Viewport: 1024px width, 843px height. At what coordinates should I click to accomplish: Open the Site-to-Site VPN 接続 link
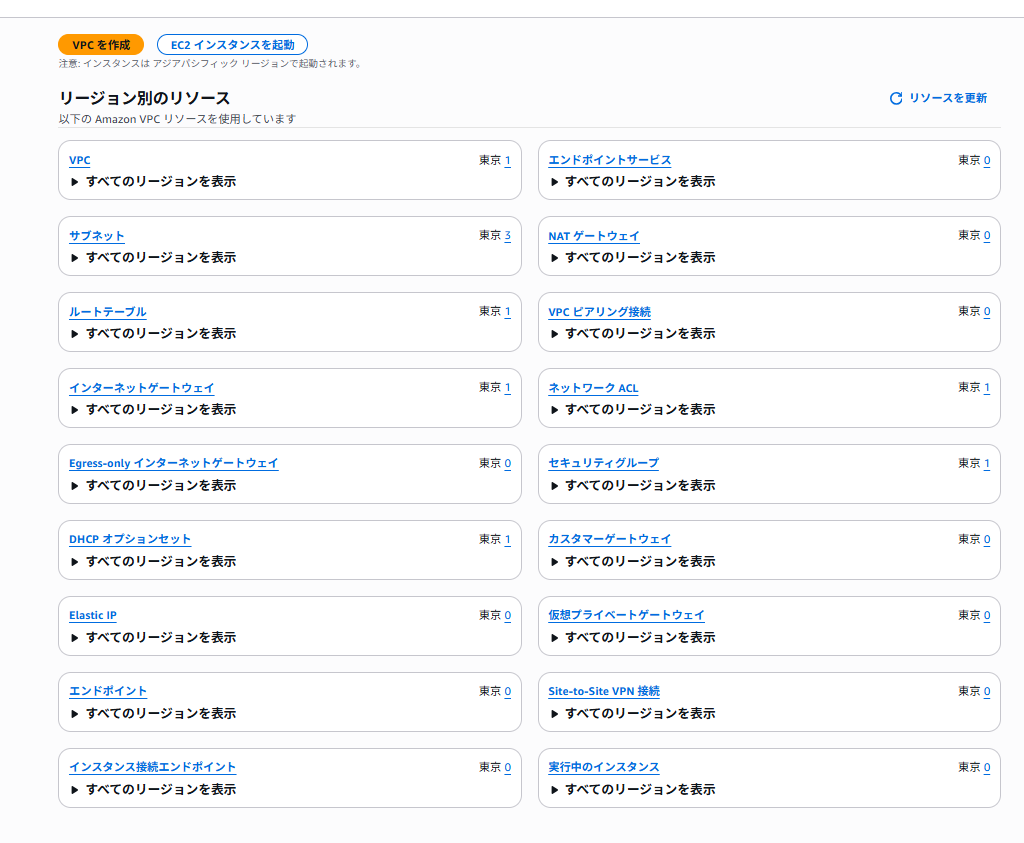pos(603,692)
